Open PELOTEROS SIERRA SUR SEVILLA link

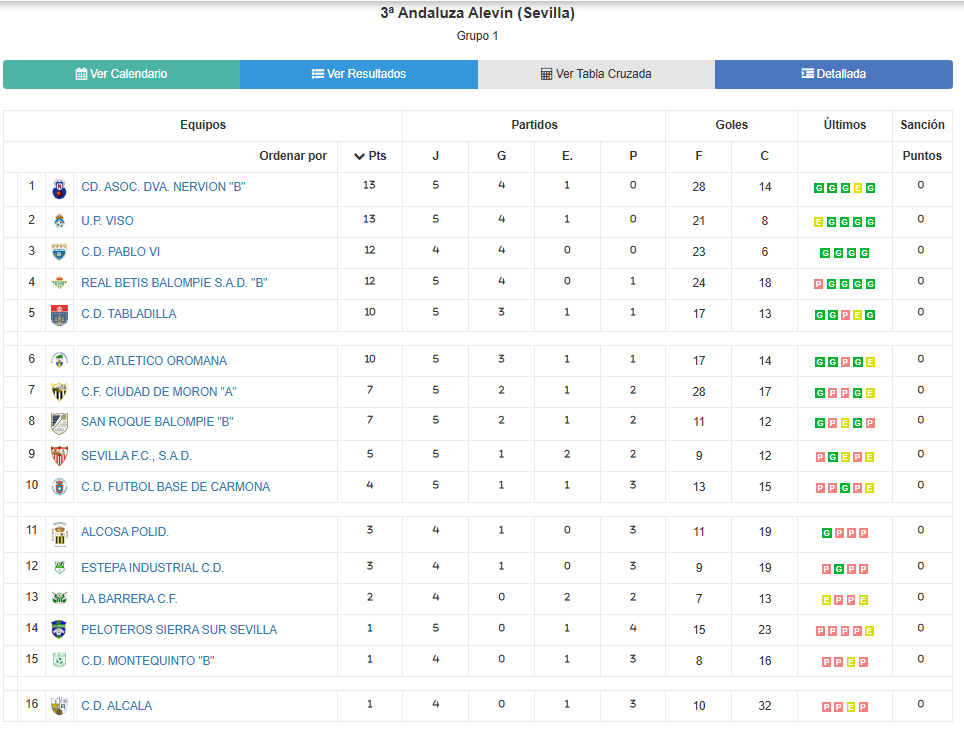tap(179, 629)
